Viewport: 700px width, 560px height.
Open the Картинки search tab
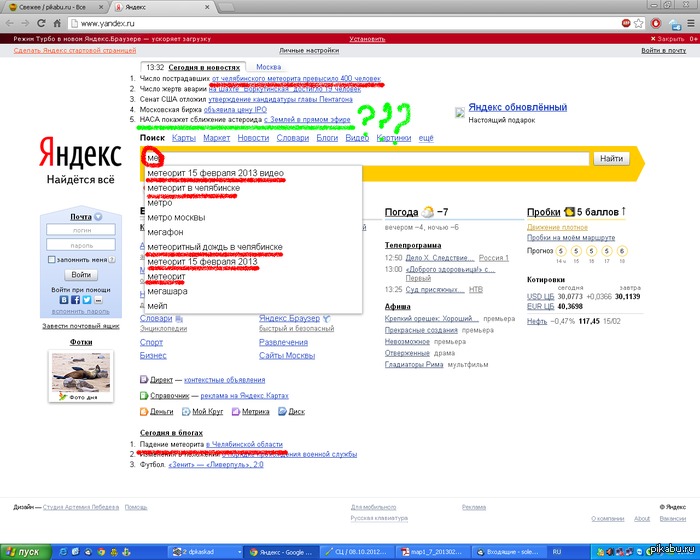(393, 138)
